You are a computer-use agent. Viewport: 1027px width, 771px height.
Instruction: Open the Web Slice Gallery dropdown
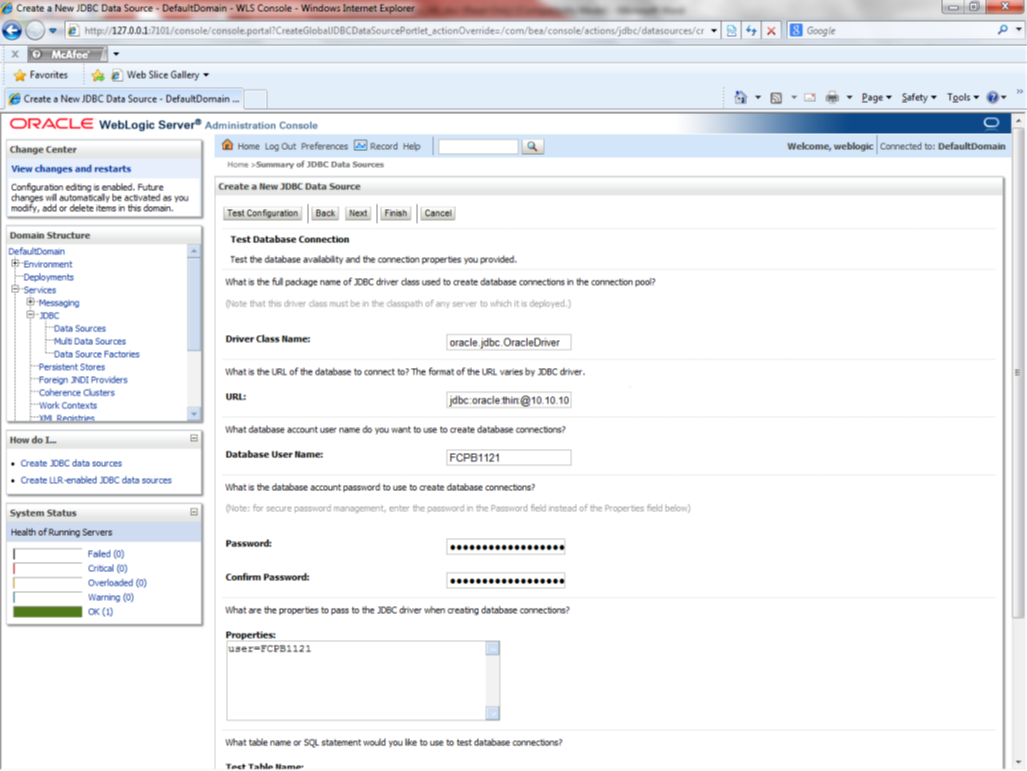pyautogui.click(x=206, y=75)
